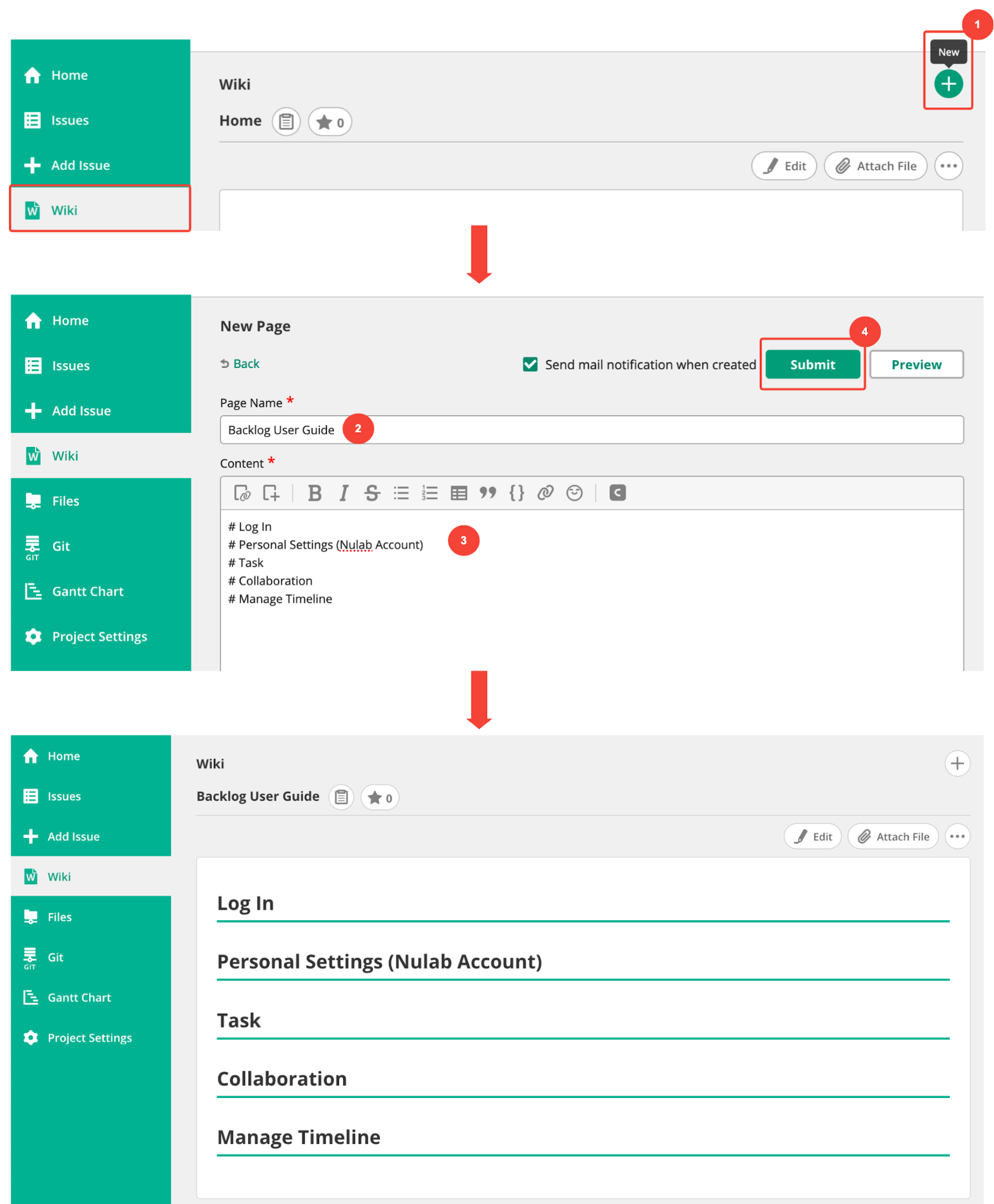Screen dimensions: 994x1204
Task: Insert a bulleted list in content
Action: 401,493
